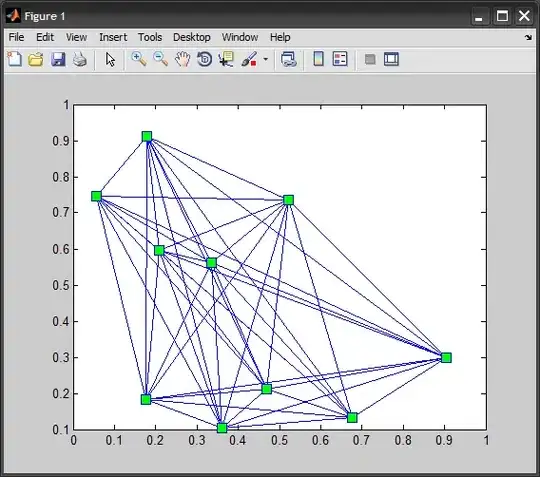Click the x-axis tick label 0.9
The height and width of the screenshot is (477, 540).
(444, 440)
